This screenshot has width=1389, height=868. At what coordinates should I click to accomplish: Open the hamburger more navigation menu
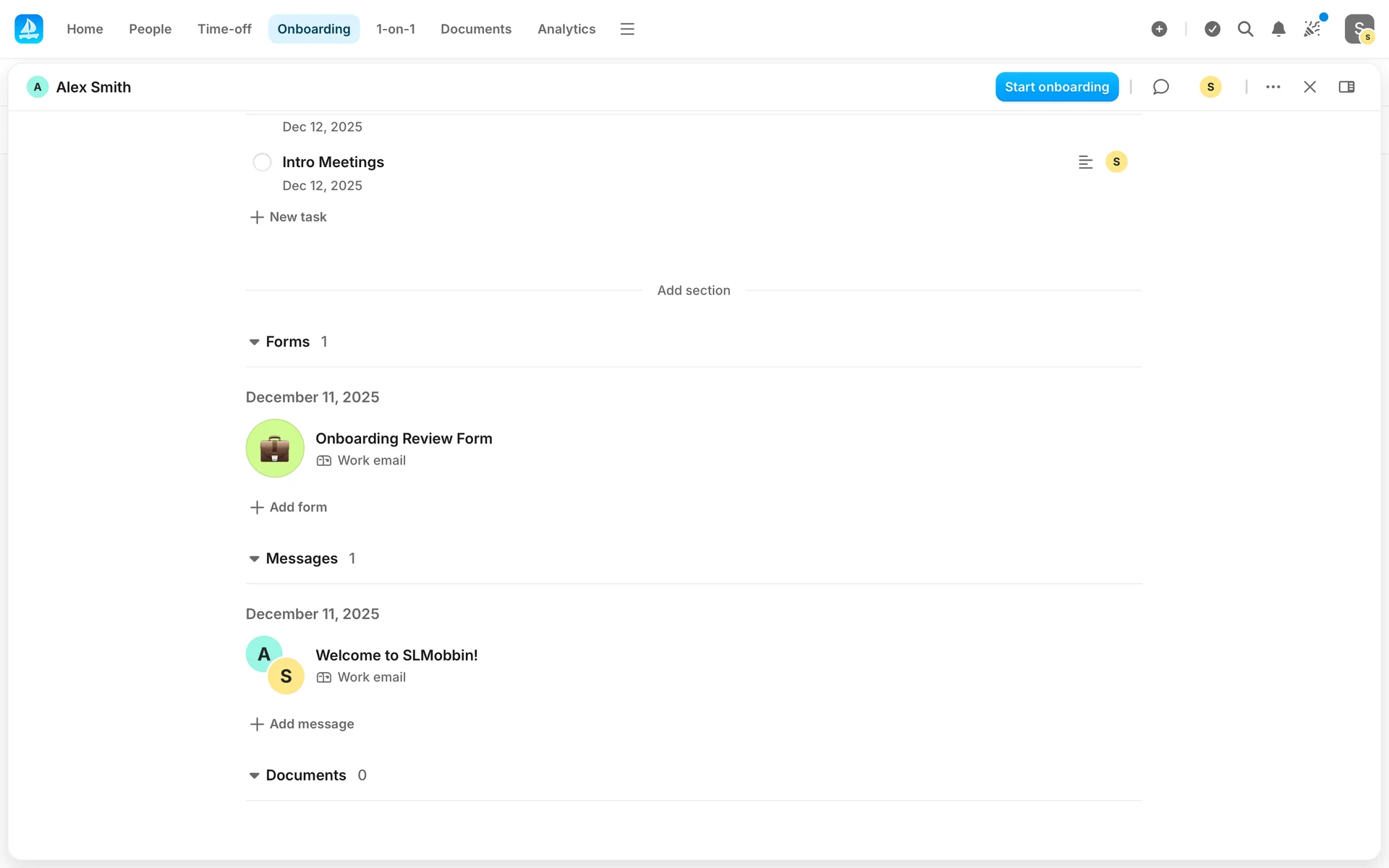pyautogui.click(x=627, y=29)
